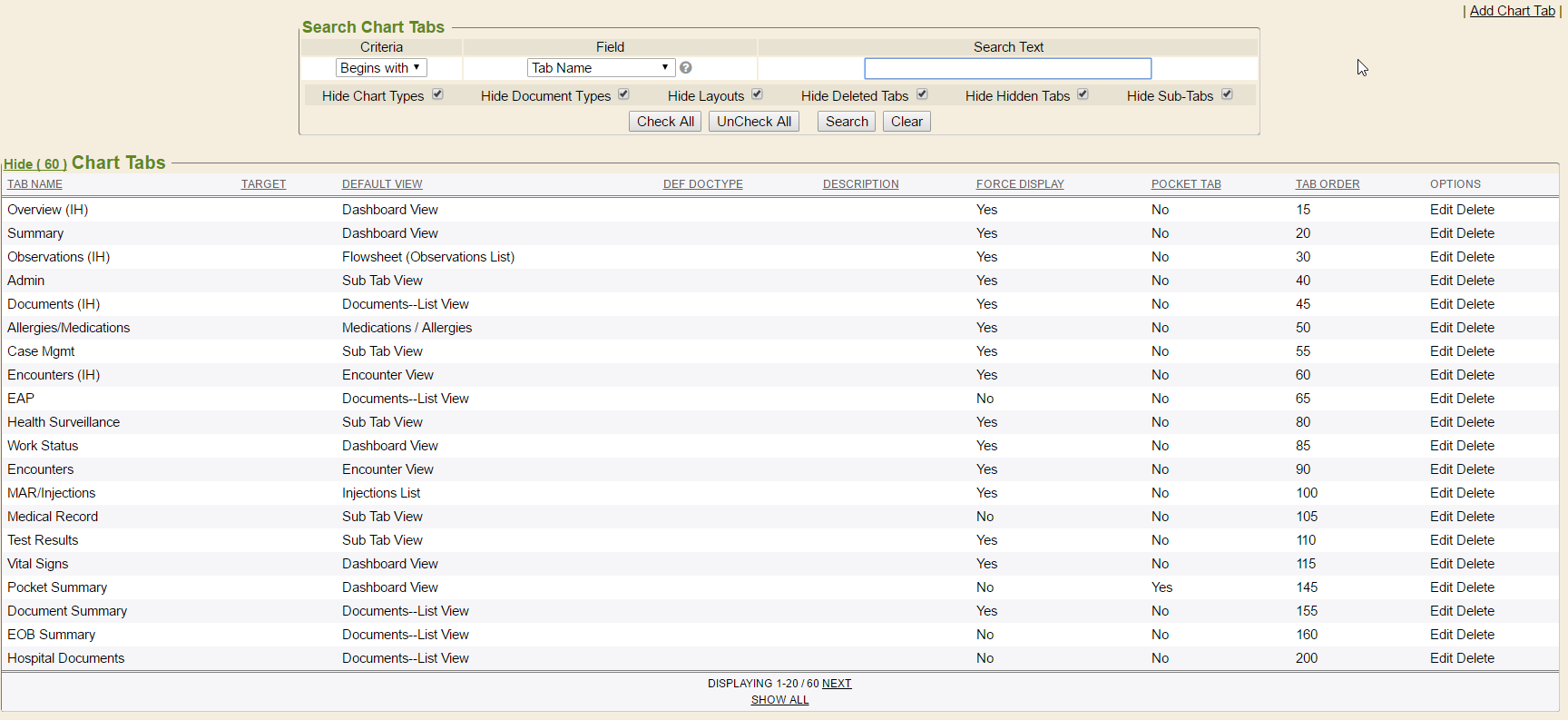
Task: Uncheck the Hide Document Types checkbox
Action: [623, 94]
